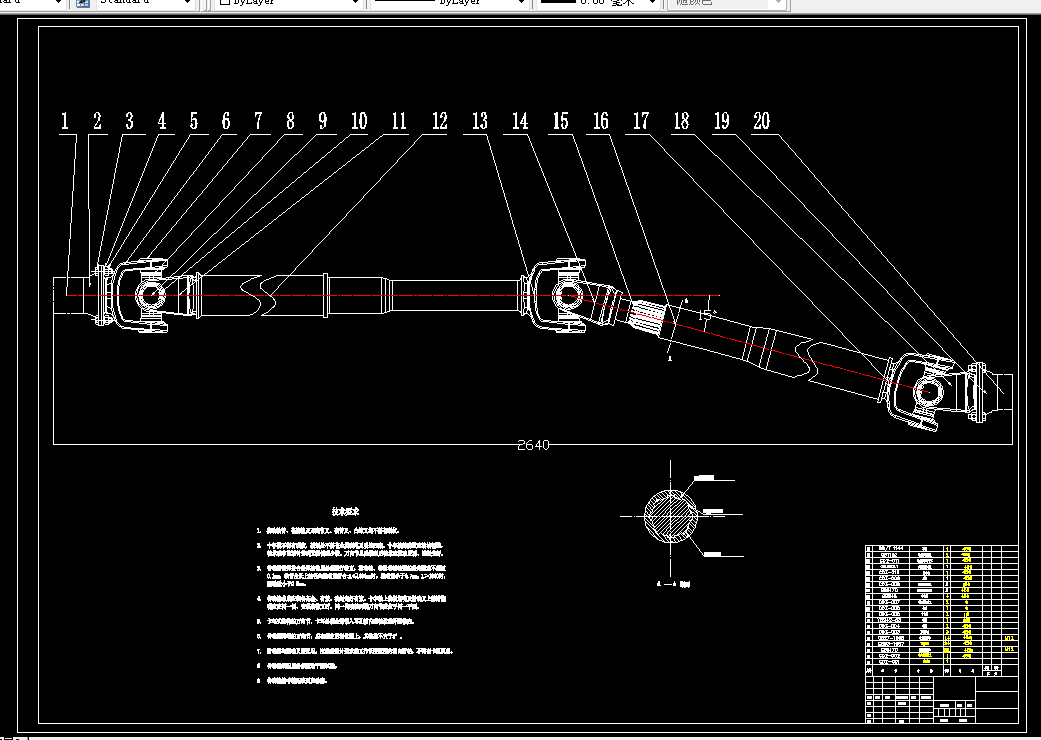Select part balloon number 9
The image size is (1041, 740).
point(323,121)
